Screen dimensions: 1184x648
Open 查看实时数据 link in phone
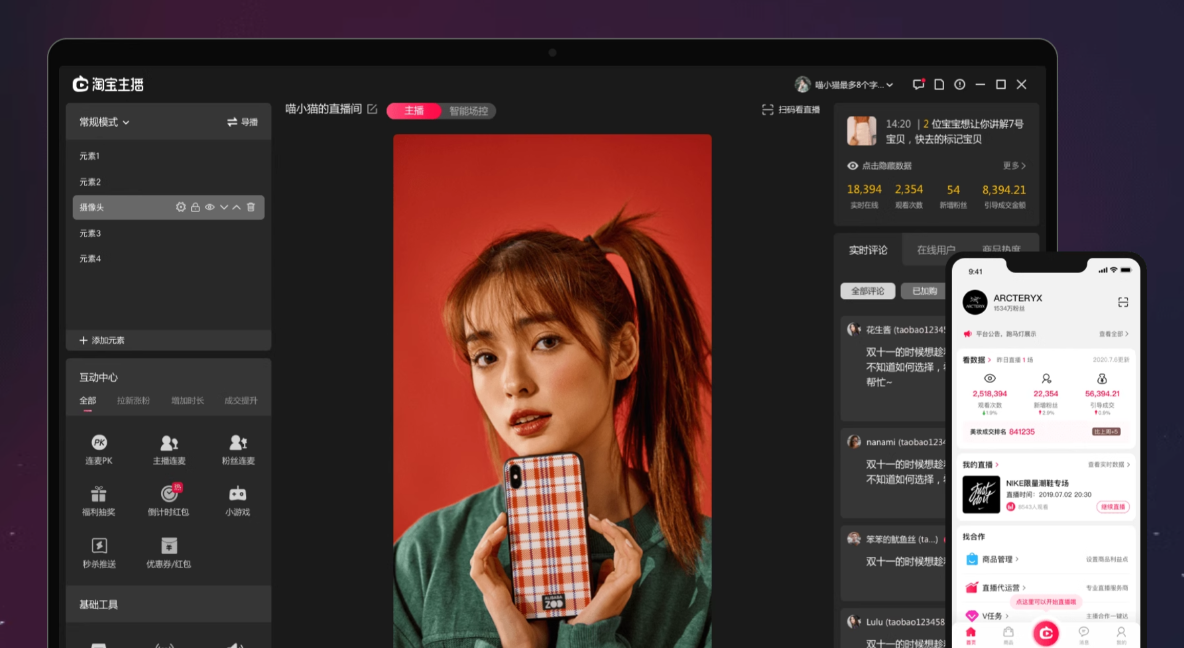click(x=1108, y=464)
